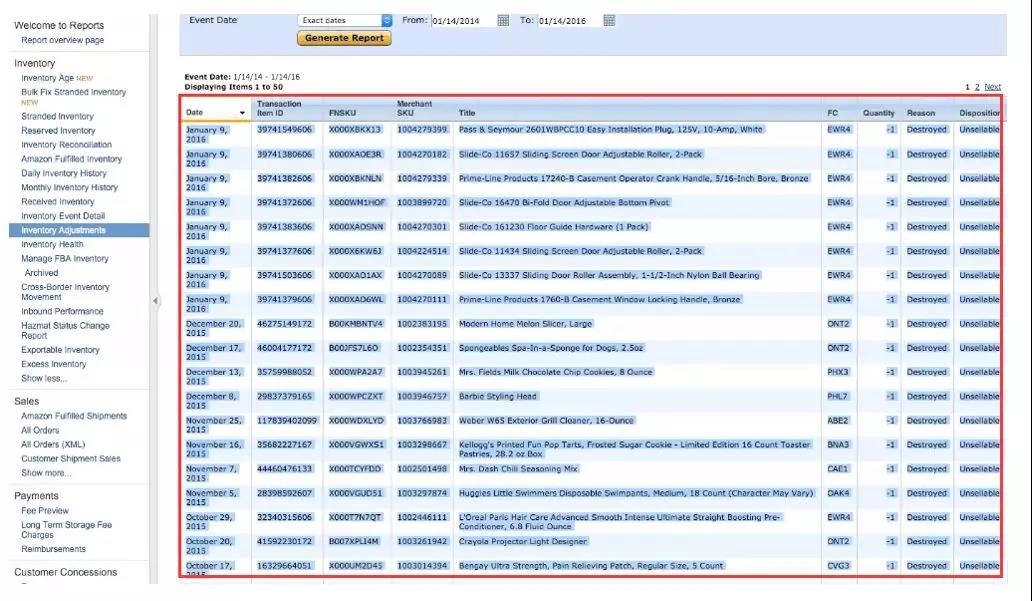Select the Weber W65 Grill Cleaner title
The image size is (1032, 601).
546,421
